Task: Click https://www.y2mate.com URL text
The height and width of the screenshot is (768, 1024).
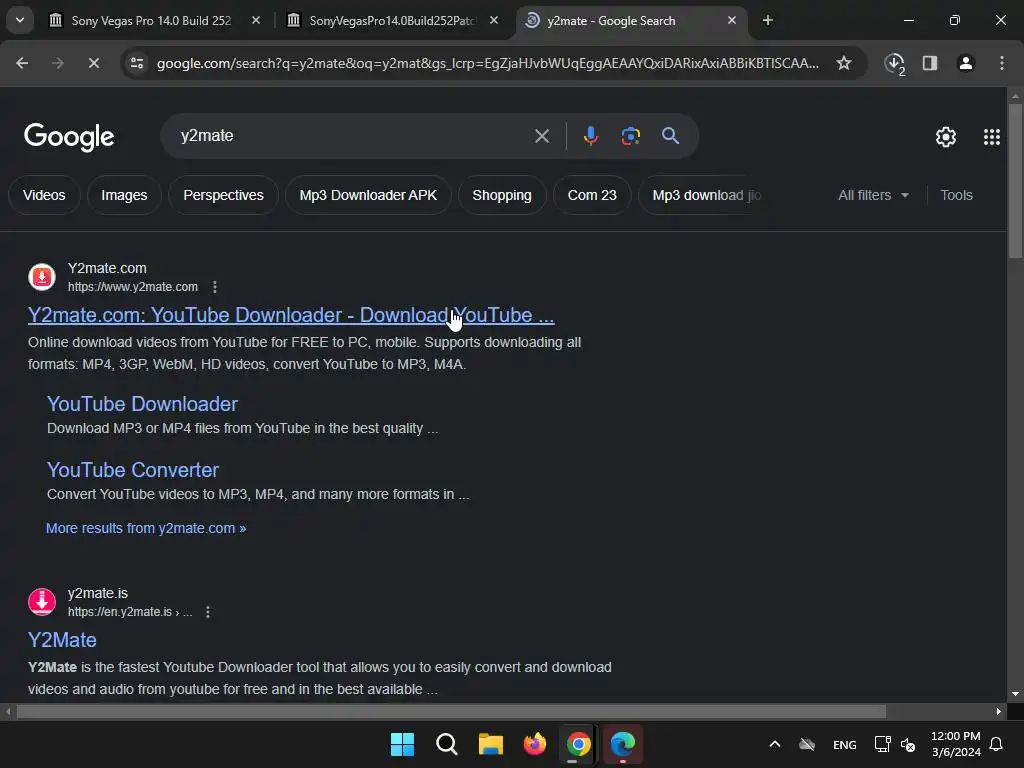Action: click(x=133, y=287)
